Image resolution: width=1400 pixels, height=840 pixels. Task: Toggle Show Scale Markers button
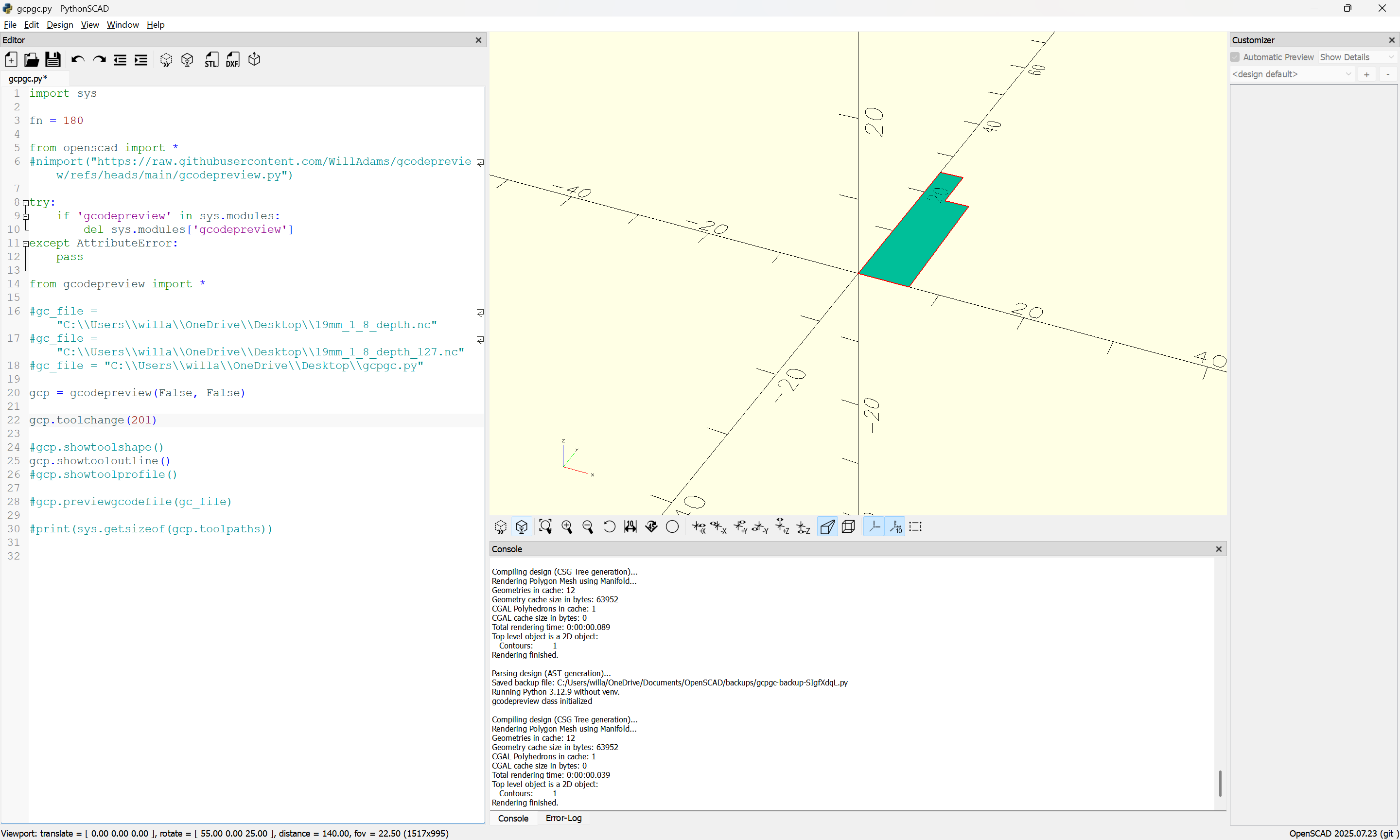click(895, 527)
